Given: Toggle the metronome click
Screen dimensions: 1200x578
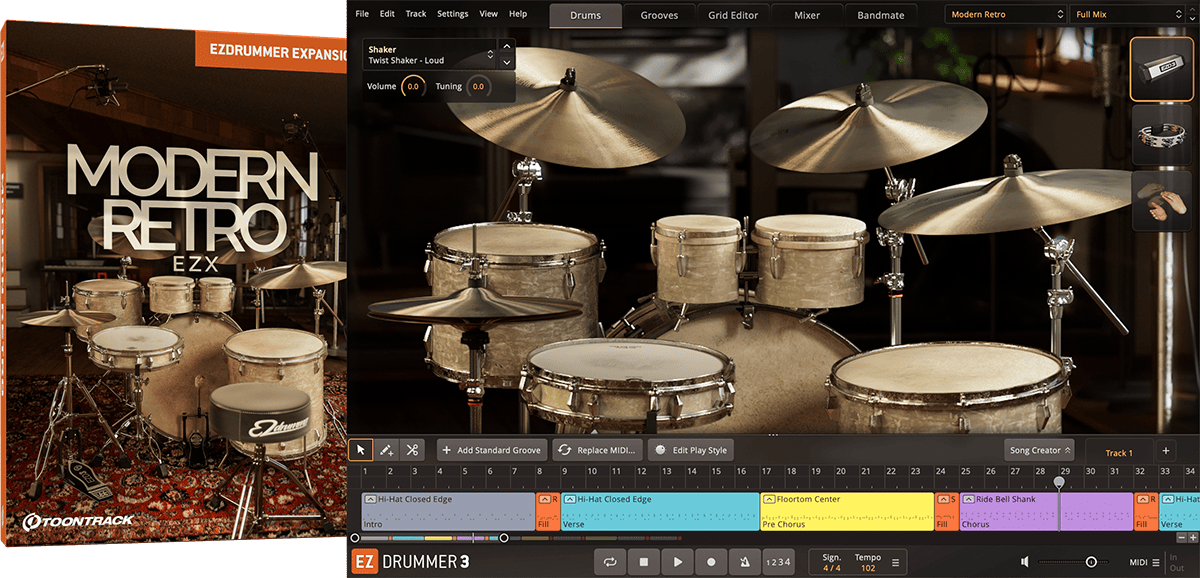Looking at the screenshot, I should pos(744,562).
